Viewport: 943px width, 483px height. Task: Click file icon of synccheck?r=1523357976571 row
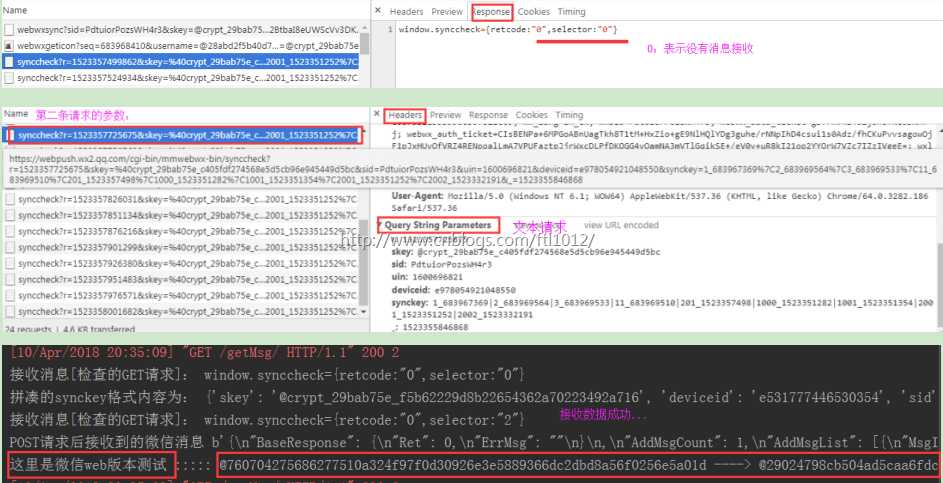coord(10,295)
